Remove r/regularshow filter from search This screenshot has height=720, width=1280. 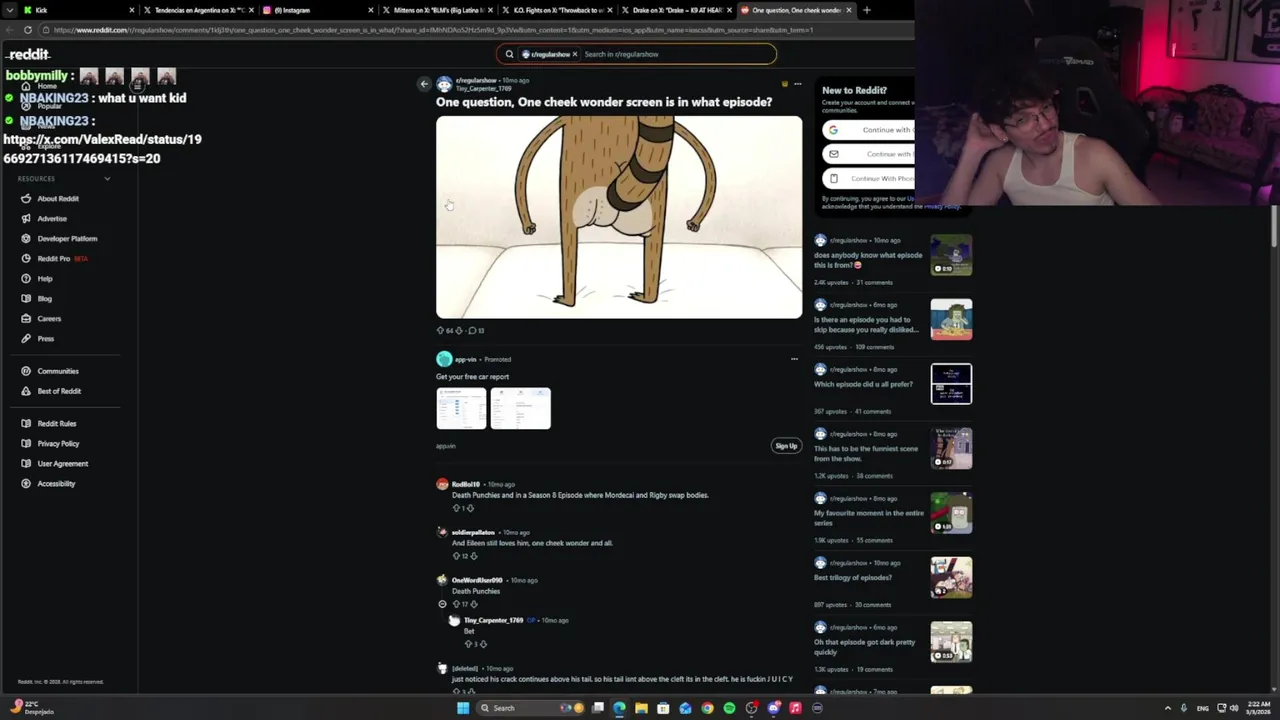click(x=575, y=54)
